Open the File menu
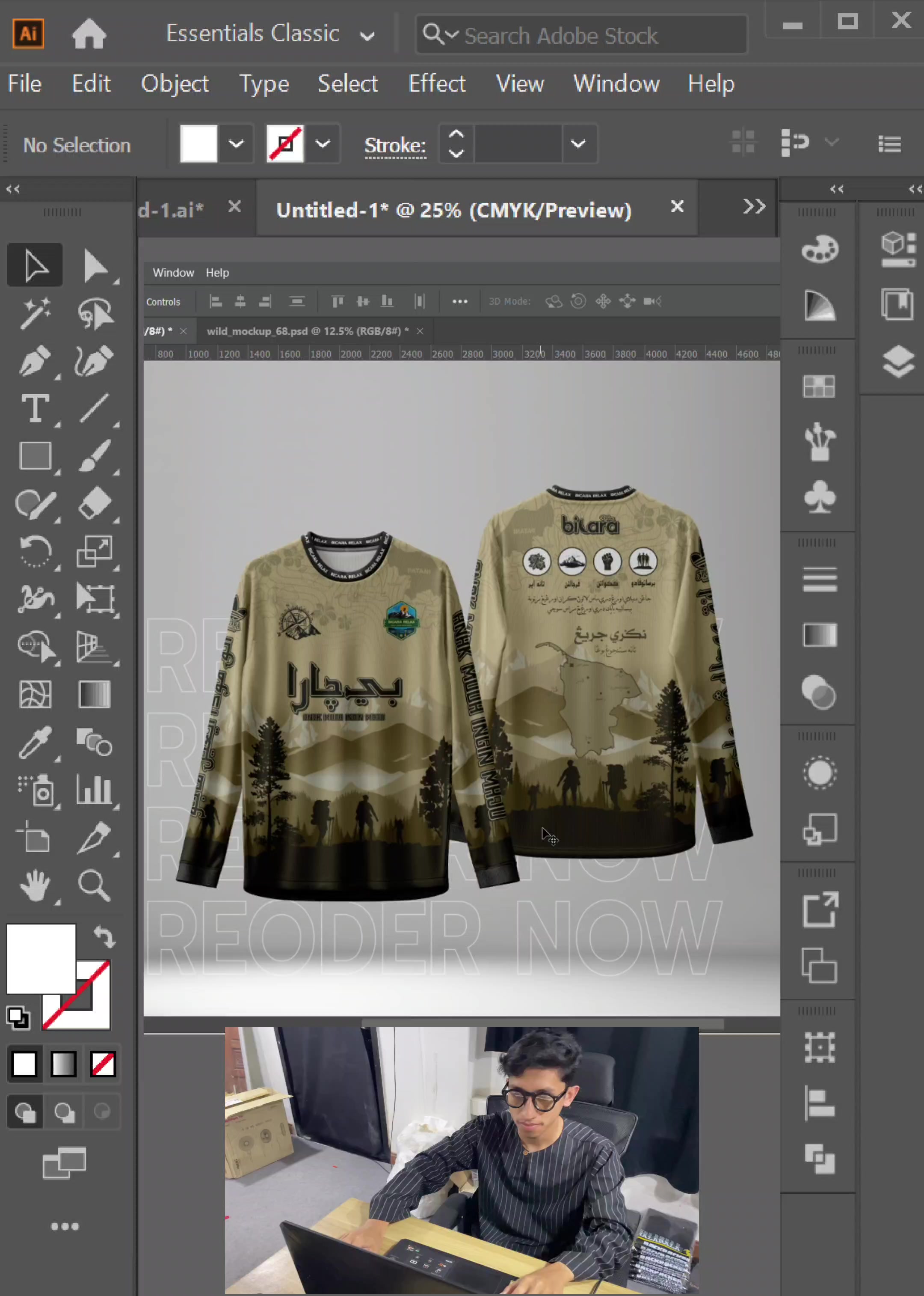This screenshot has height=1296, width=924. pos(24,83)
